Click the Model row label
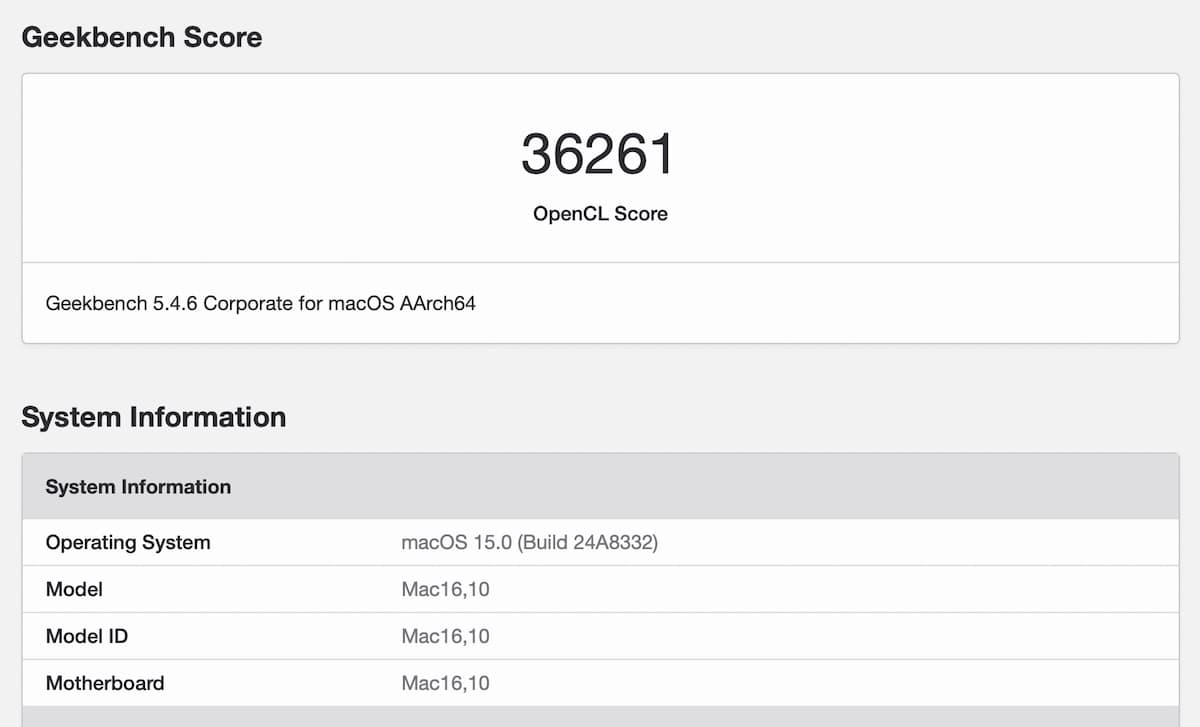This screenshot has height=727, width=1200. [x=74, y=589]
